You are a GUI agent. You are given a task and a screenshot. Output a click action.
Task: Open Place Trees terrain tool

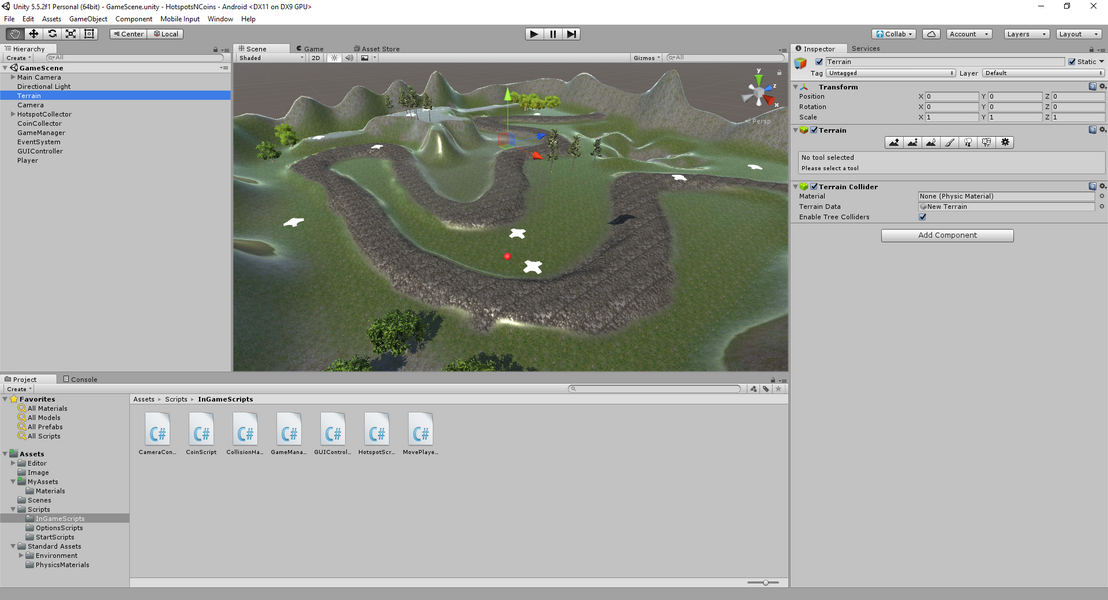pos(968,143)
